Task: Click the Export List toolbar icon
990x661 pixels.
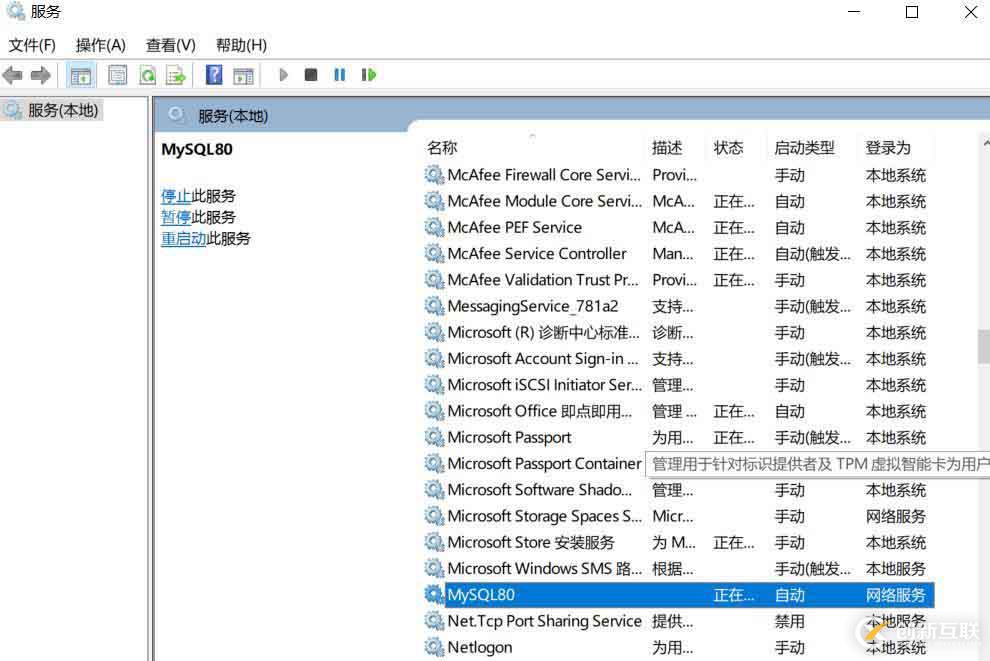Action: [x=176, y=76]
